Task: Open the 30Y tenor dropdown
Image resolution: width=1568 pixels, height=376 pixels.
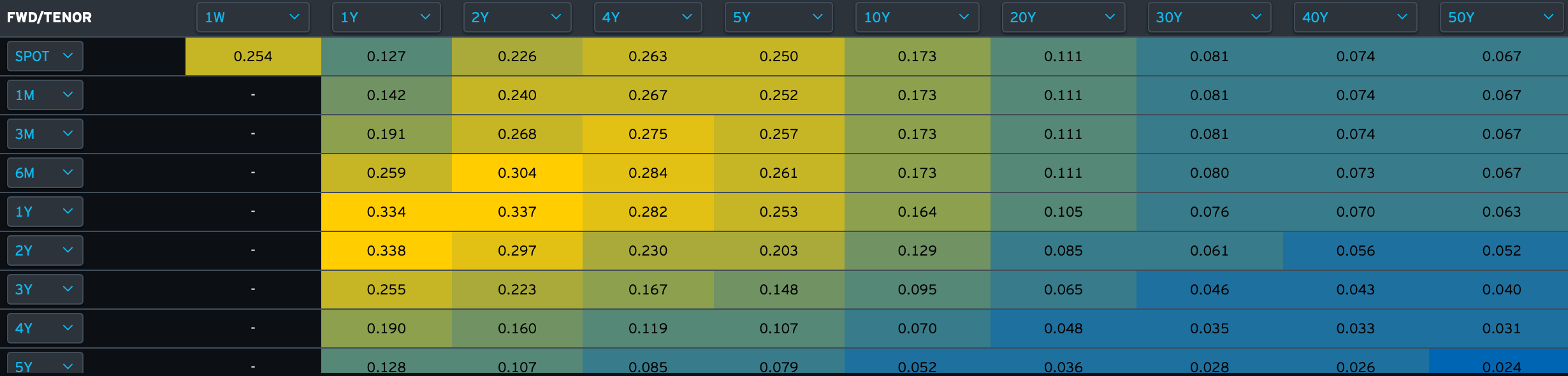Action: pos(1209,17)
